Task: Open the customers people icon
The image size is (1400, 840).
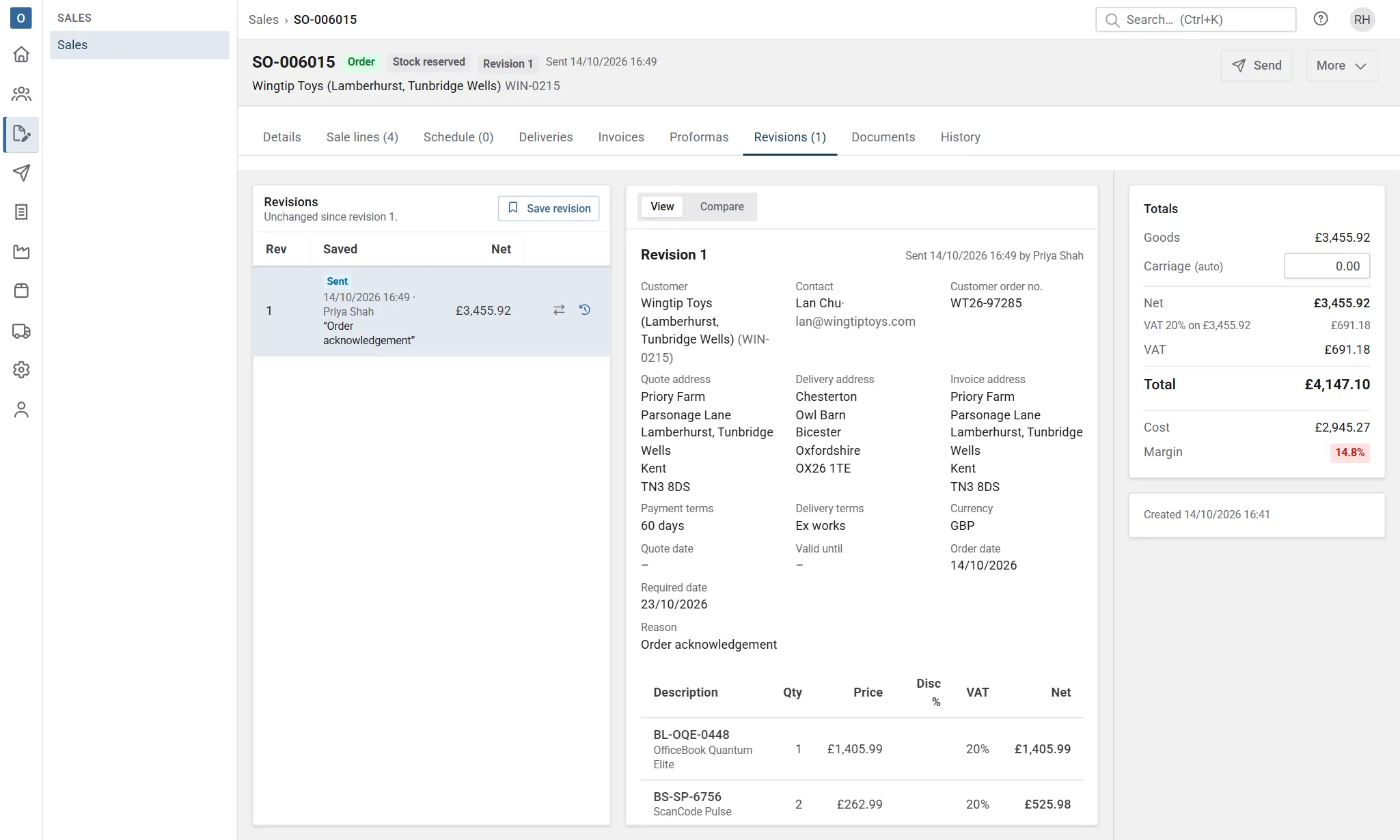Action: [21, 94]
